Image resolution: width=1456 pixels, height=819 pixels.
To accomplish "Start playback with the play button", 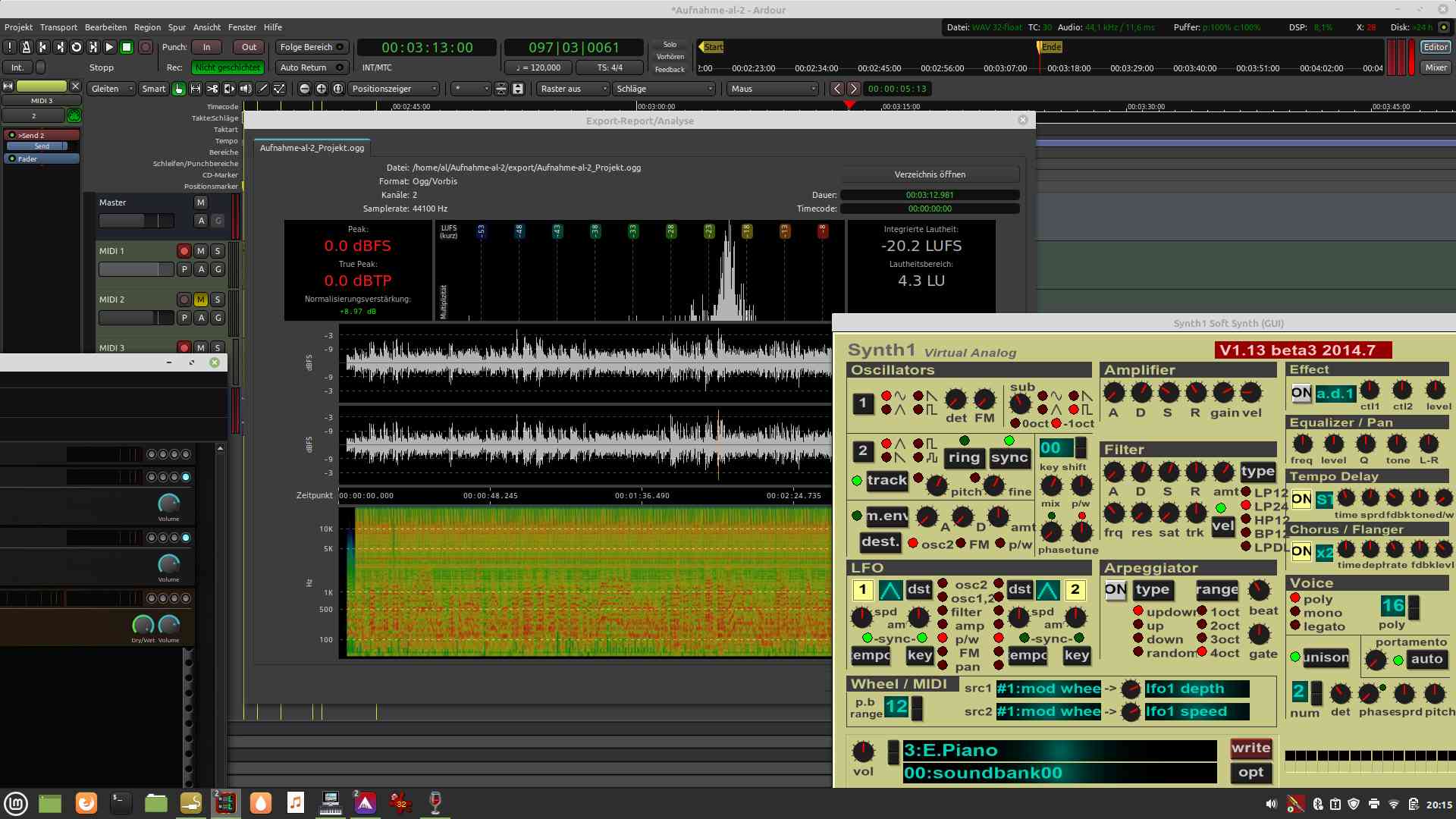I will 110,47.
